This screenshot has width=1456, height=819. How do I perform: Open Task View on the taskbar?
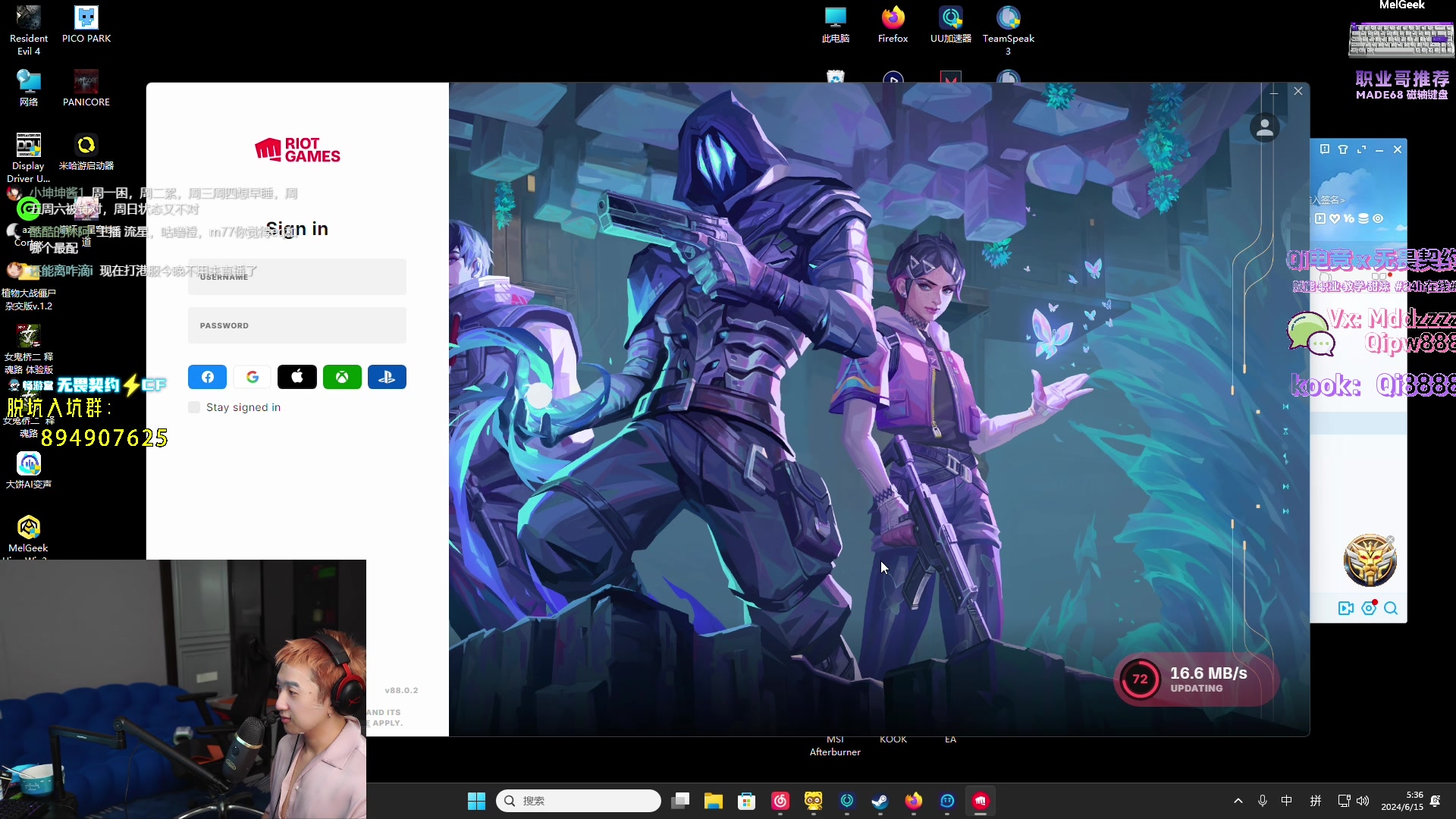point(680,801)
